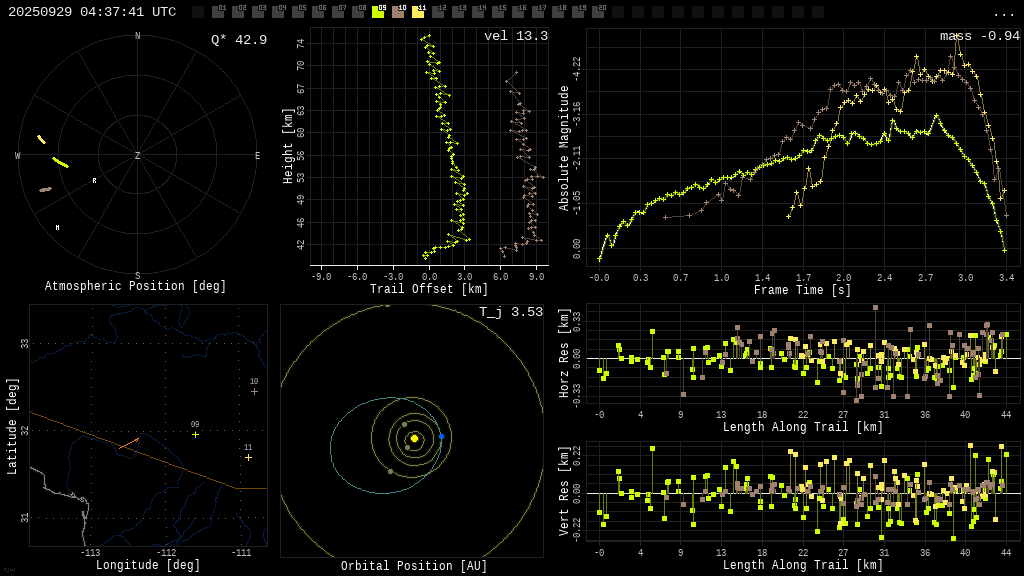Click the brown streak in atmospheric plot

pyautogui.click(x=45, y=189)
